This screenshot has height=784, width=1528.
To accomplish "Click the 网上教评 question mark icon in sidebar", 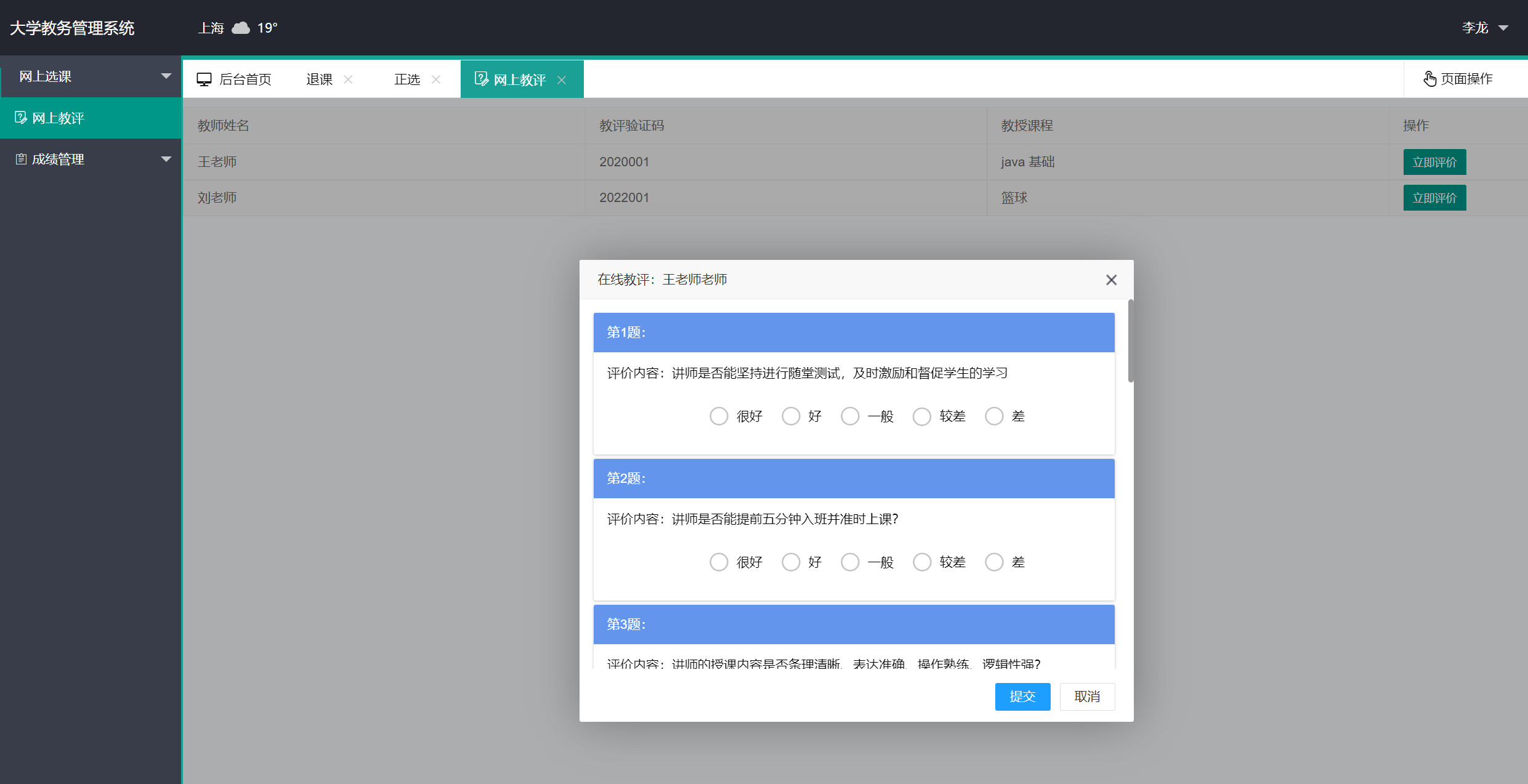I will pyautogui.click(x=21, y=118).
